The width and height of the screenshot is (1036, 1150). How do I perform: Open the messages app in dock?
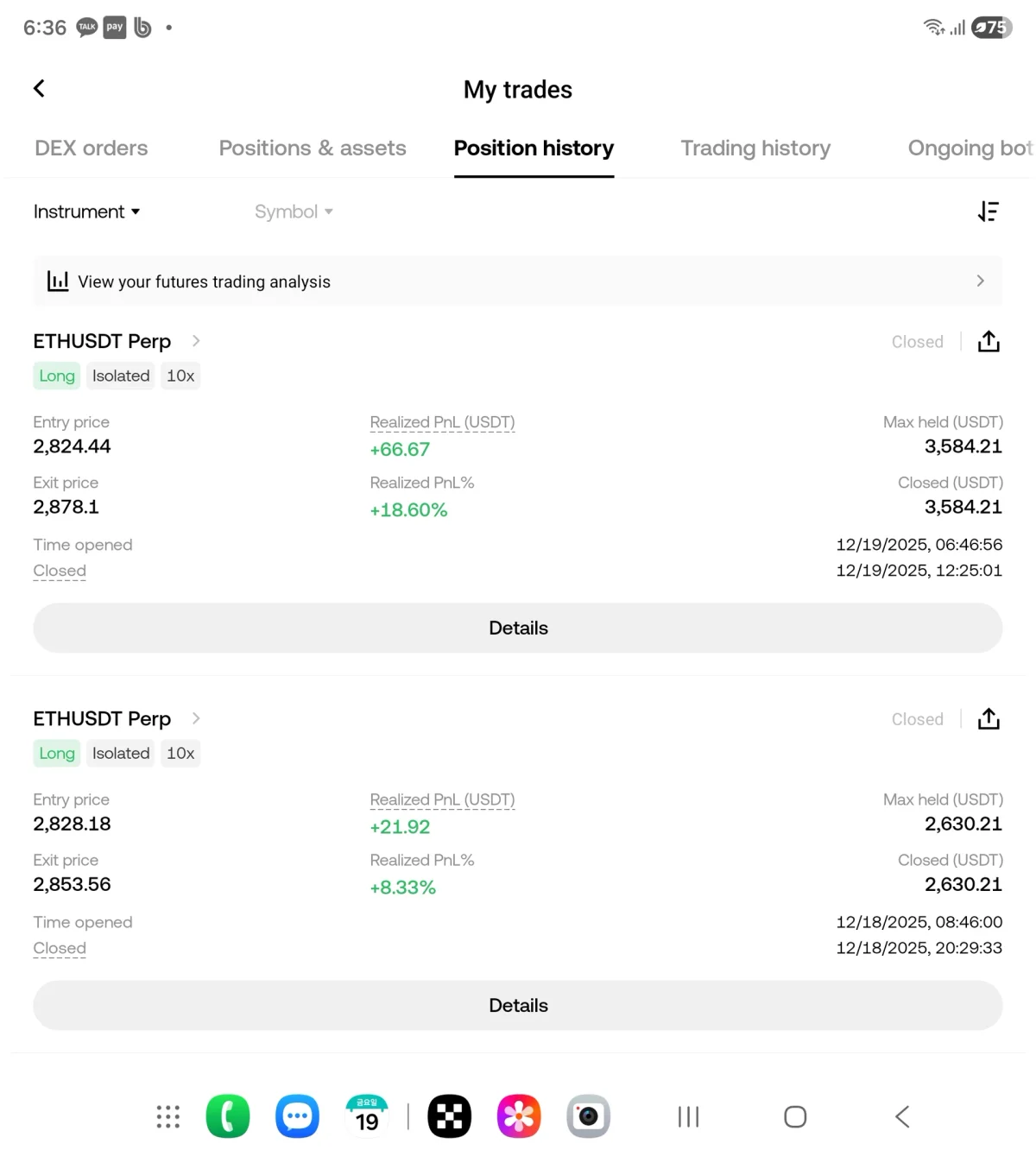pos(297,1116)
